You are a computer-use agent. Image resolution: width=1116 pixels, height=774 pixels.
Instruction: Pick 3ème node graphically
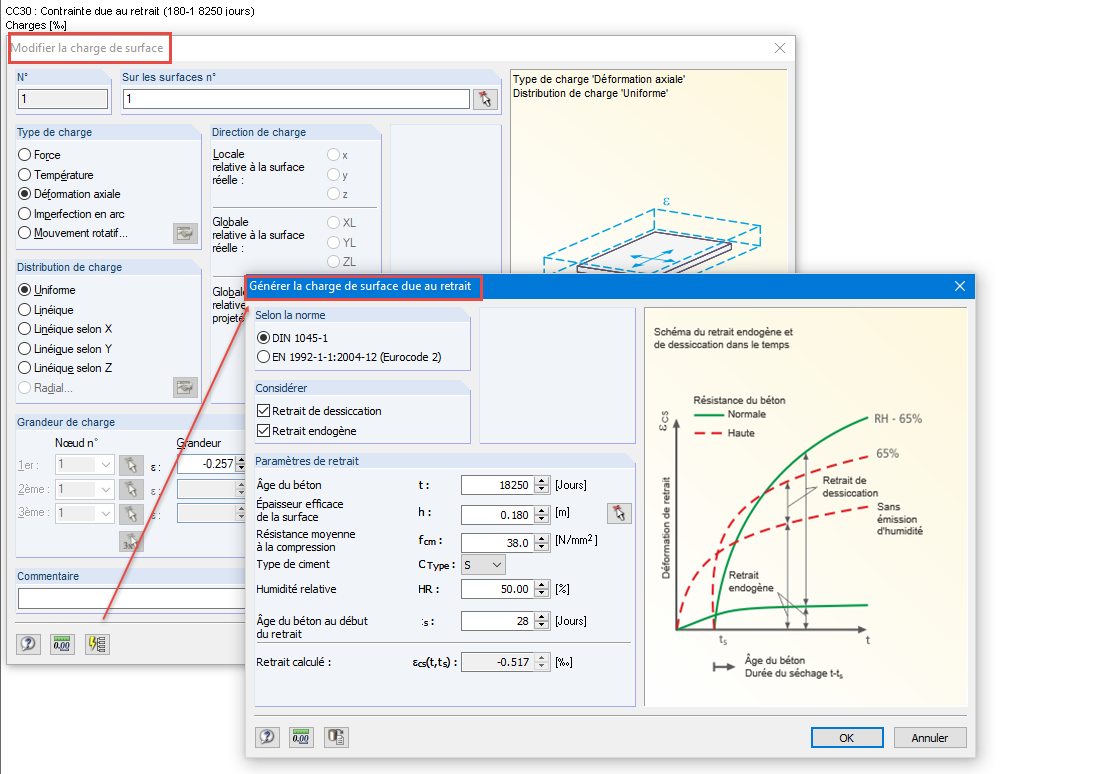point(131,513)
